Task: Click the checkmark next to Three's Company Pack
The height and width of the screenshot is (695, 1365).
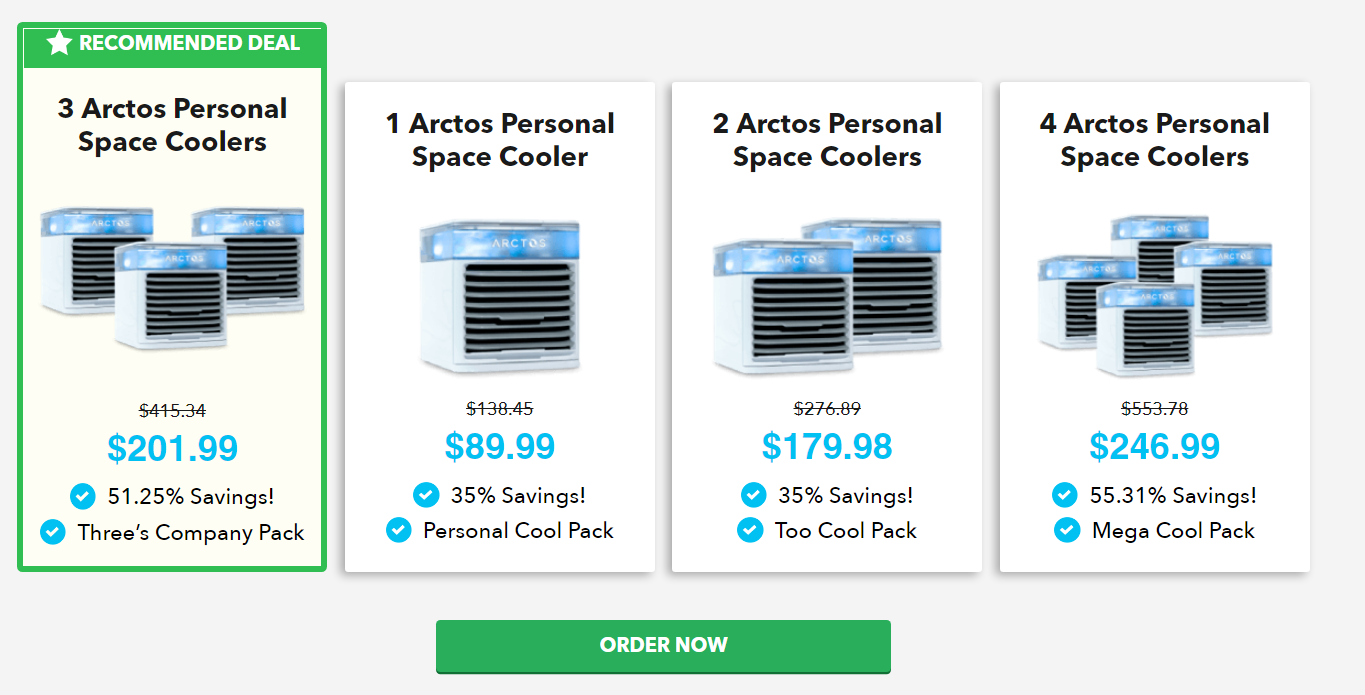Action: tap(53, 532)
